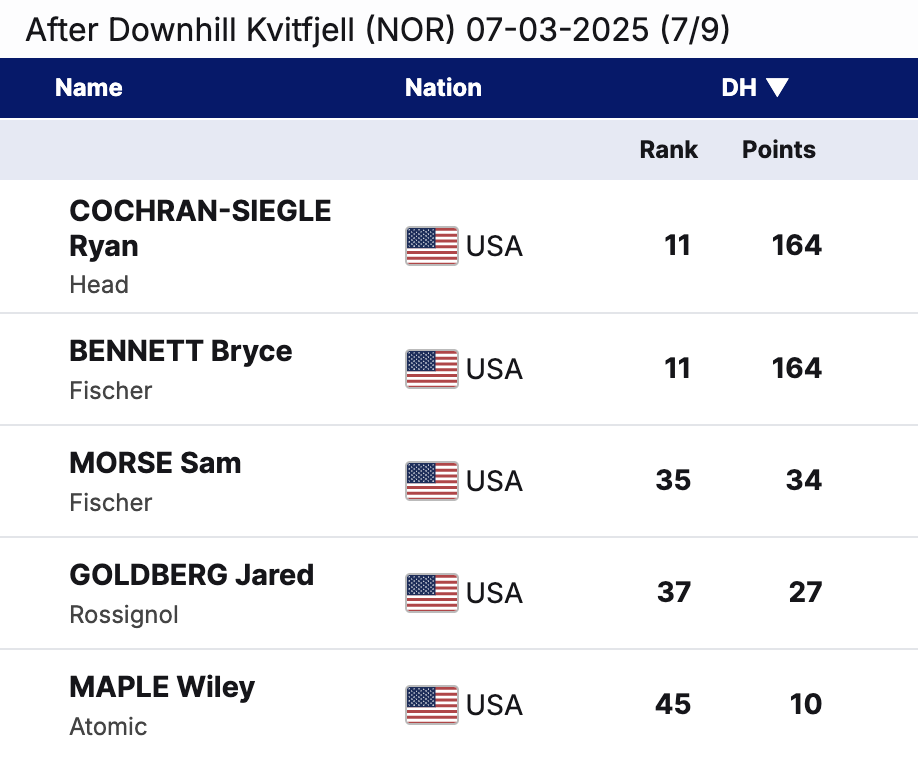
Task: Click the DH sort arrow
Action: click(x=778, y=88)
